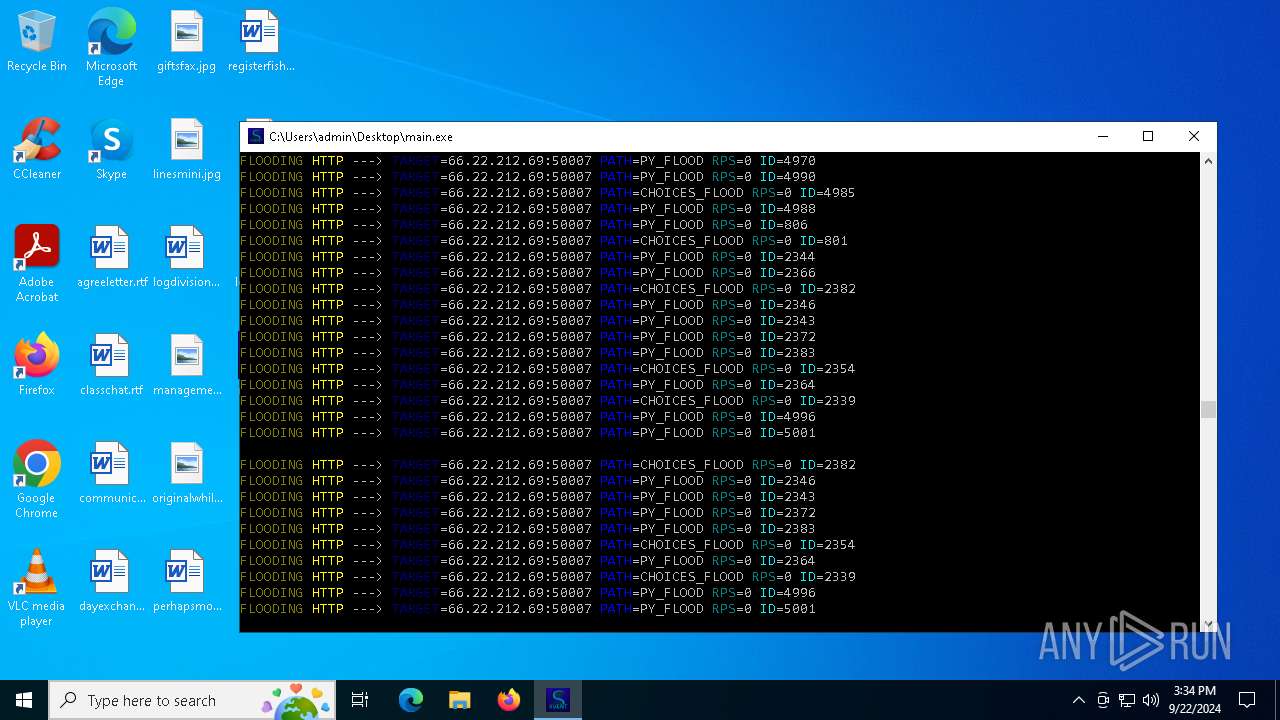This screenshot has height=720, width=1280.
Task: Select the giftsfax.jpg desktop file
Action: click(x=186, y=42)
